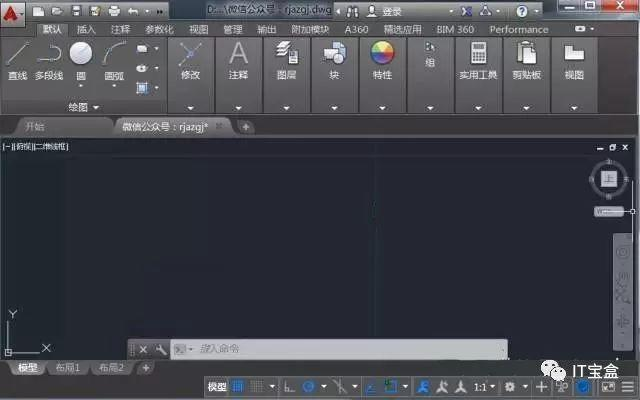Viewport: 640px width, 400px height.
Task: Click the help question mark icon
Action: (x=522, y=11)
